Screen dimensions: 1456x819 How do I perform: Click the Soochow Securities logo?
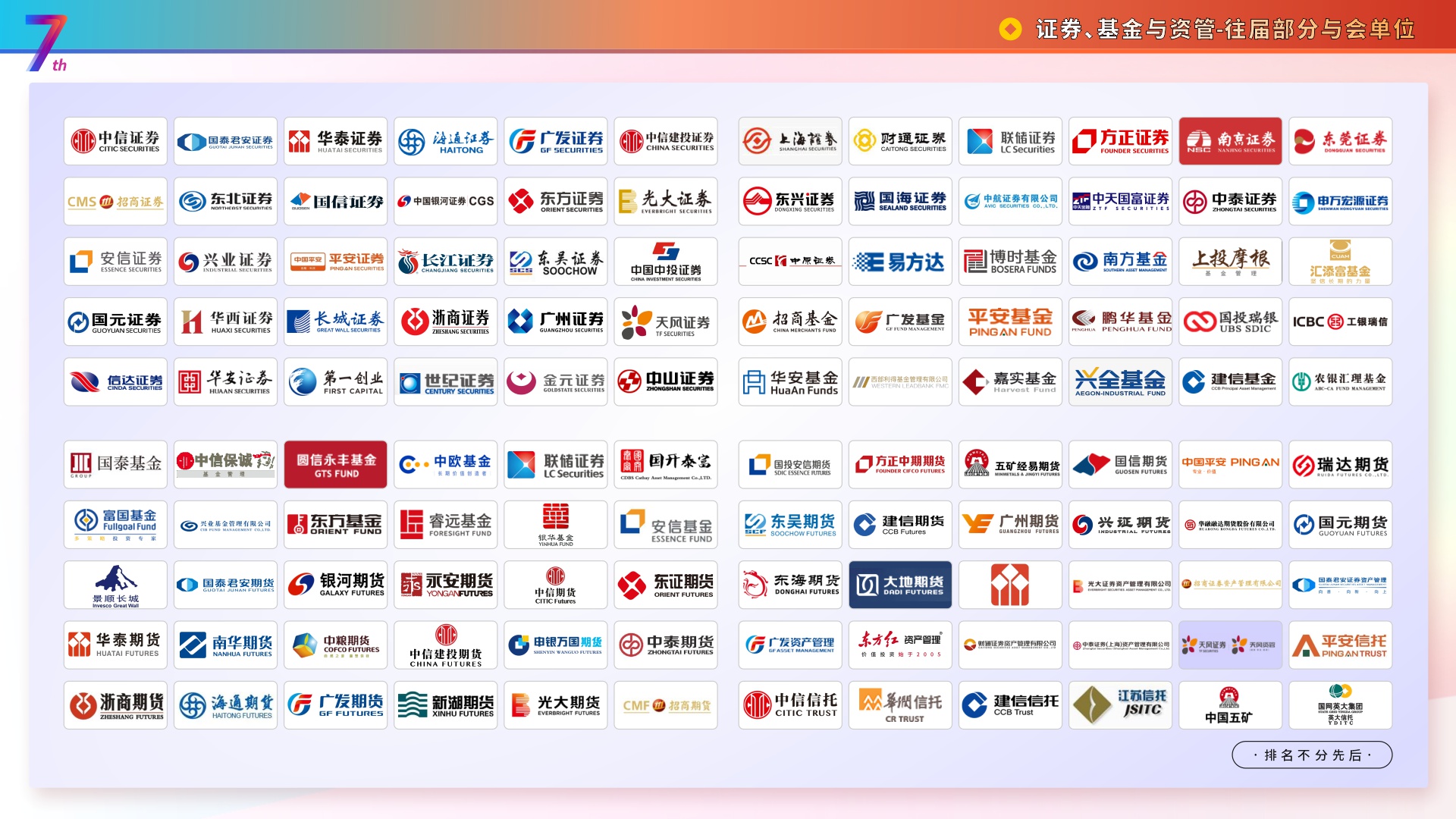coord(556,262)
